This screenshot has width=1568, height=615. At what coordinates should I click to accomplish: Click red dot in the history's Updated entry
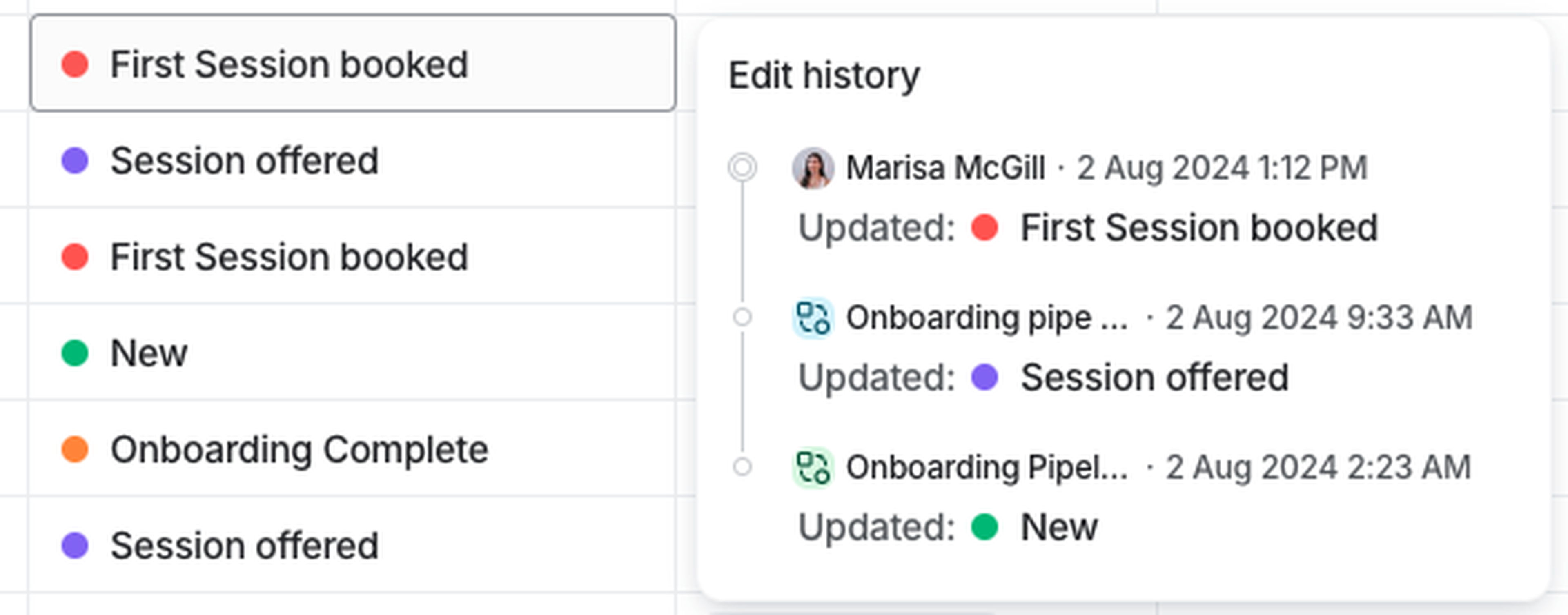[x=984, y=227]
